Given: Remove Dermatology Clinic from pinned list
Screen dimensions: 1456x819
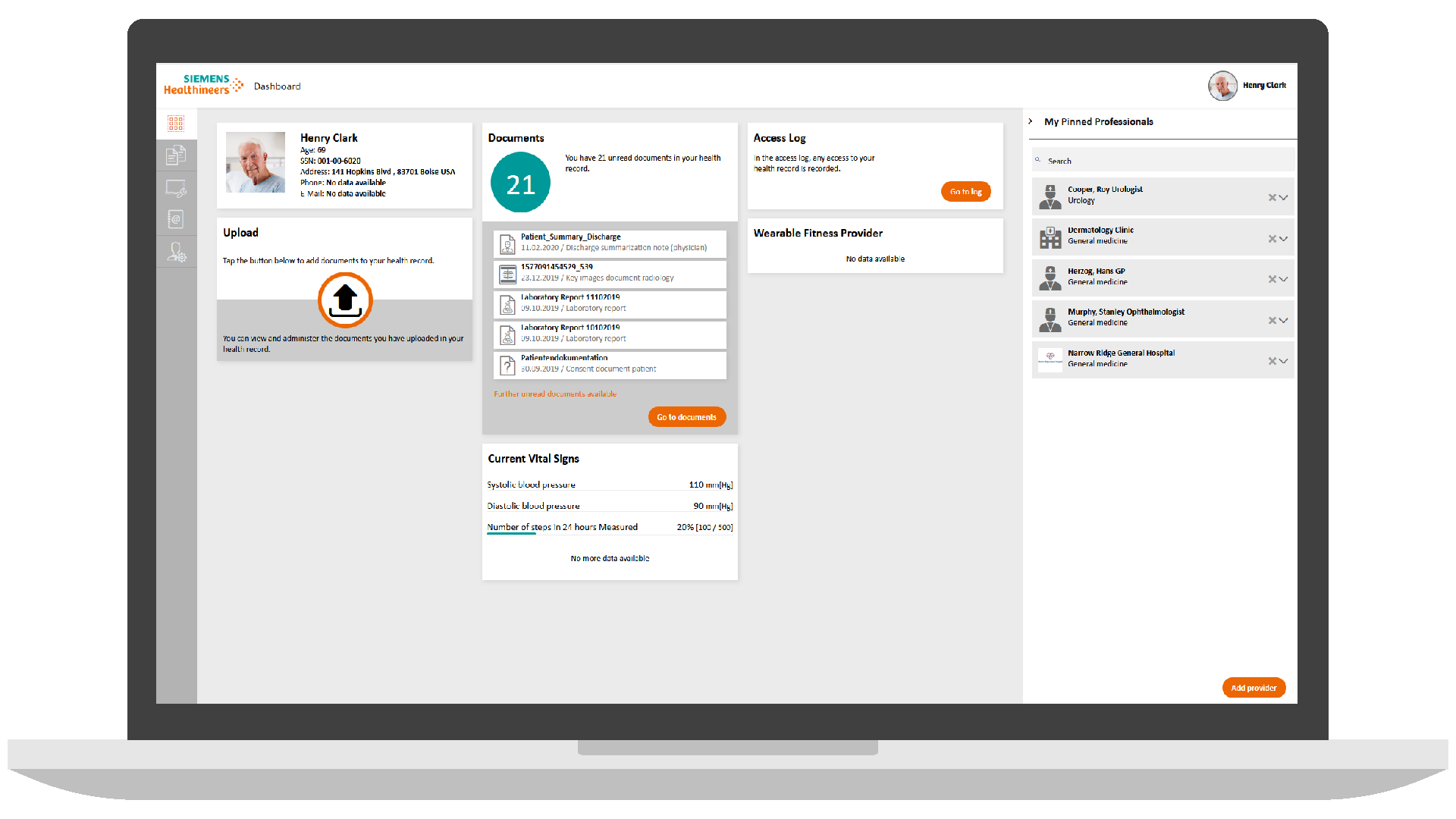Looking at the screenshot, I should coord(1272,239).
